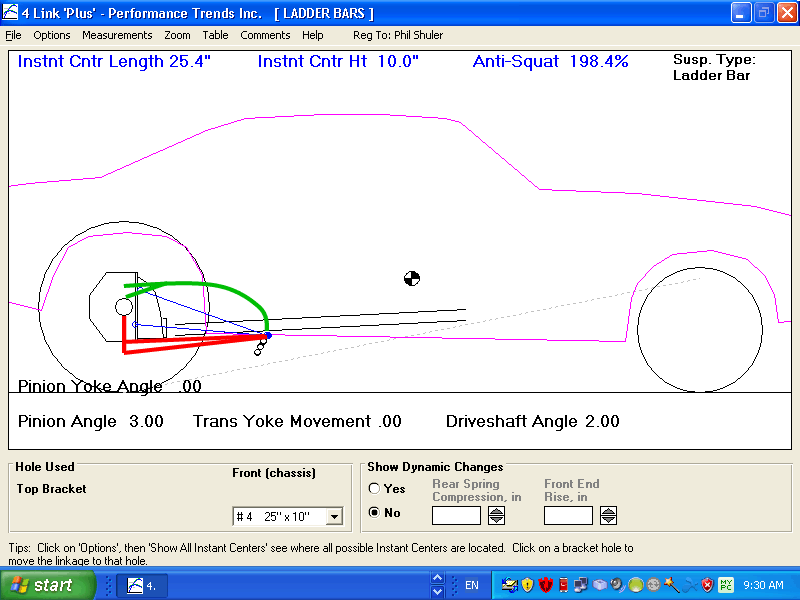Open the Options menu
Image resolution: width=800 pixels, height=600 pixels.
(52, 35)
